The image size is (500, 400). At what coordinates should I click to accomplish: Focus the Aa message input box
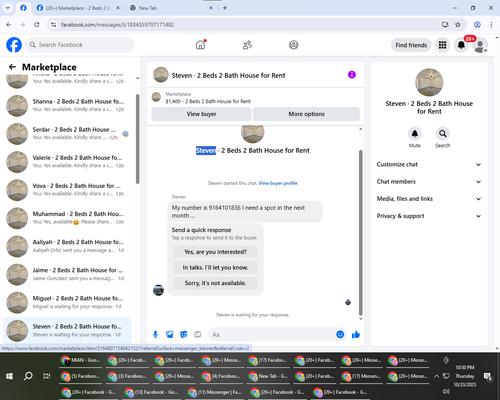pyautogui.click(x=272, y=334)
